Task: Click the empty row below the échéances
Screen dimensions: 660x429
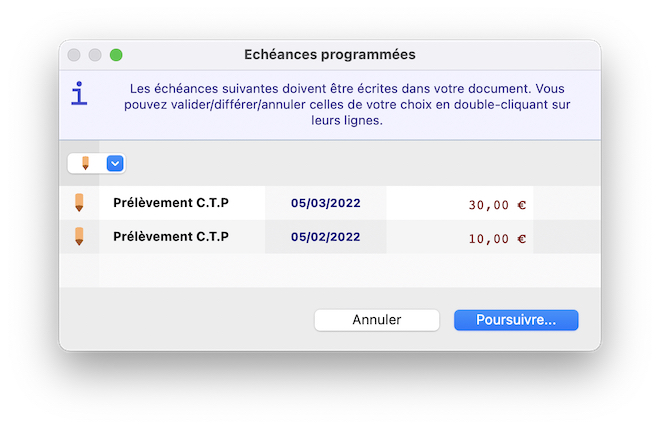Action: tap(330, 270)
